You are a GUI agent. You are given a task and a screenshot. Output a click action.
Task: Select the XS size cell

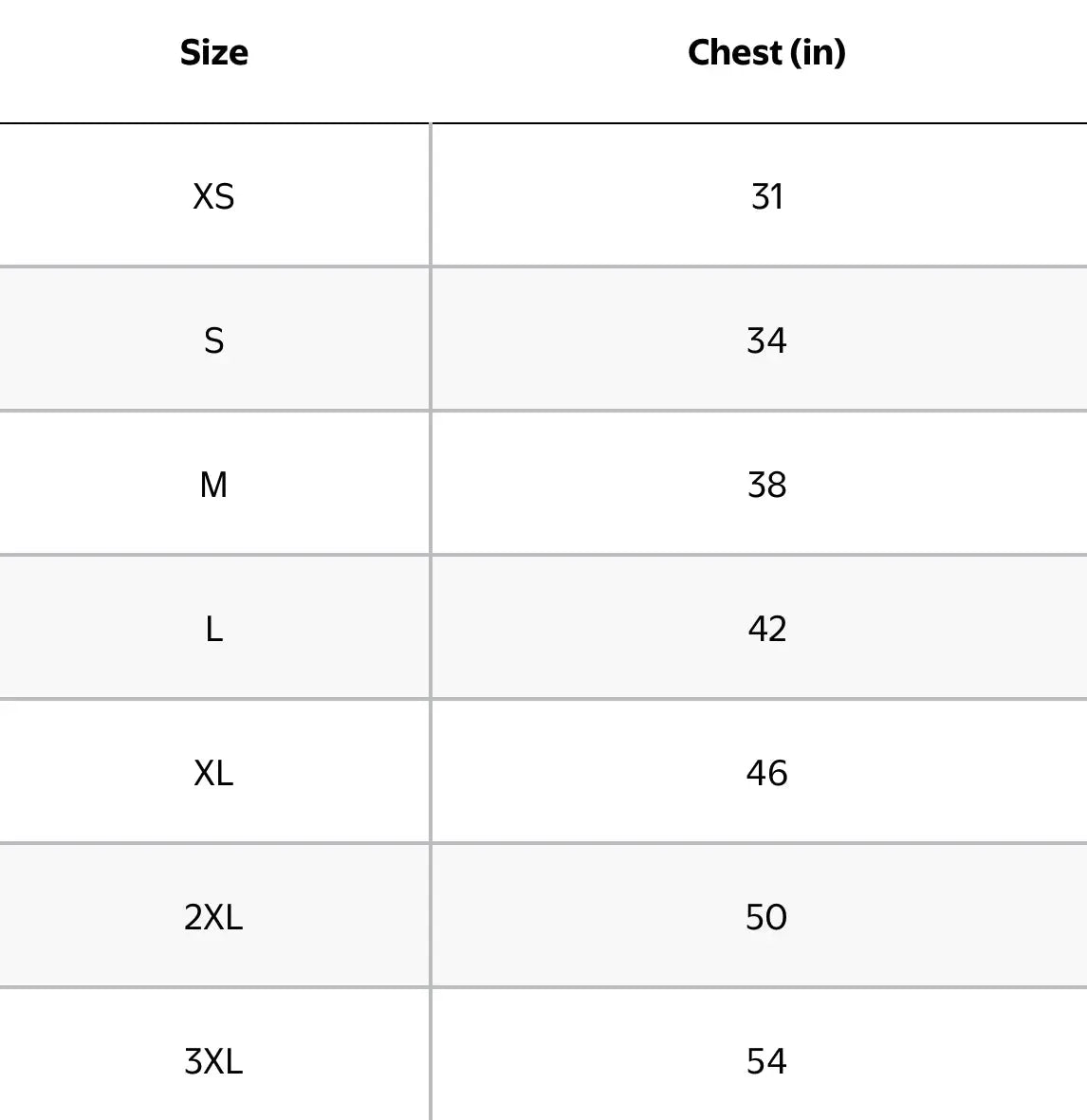[x=214, y=196]
